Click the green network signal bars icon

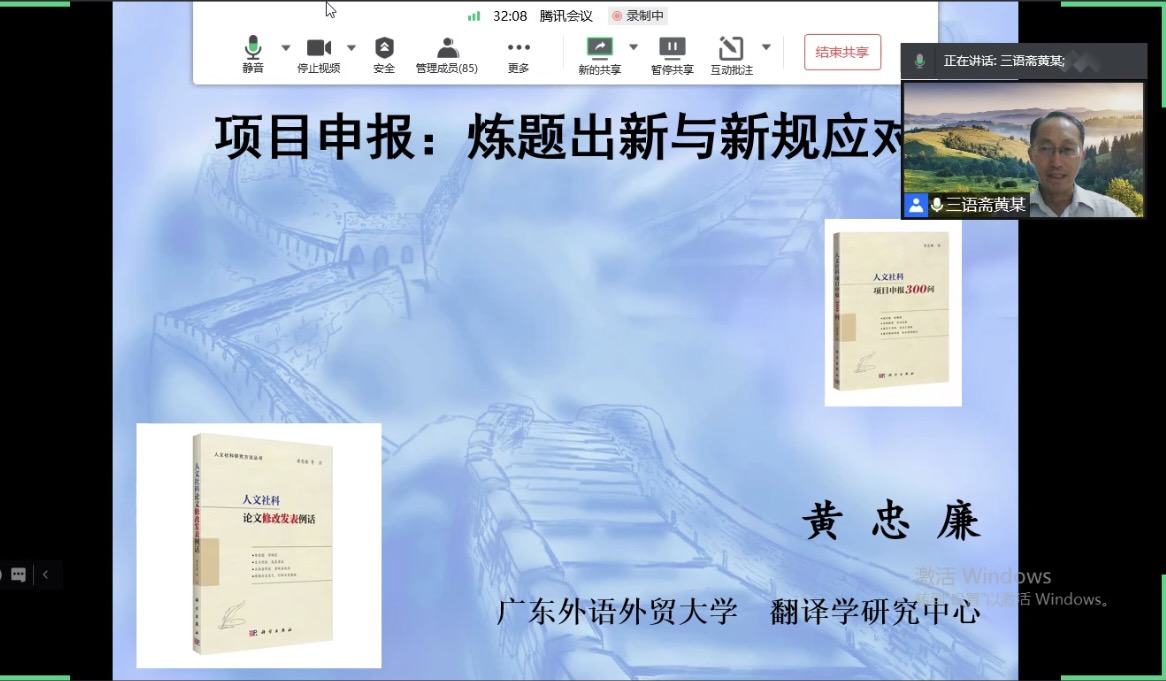474,16
